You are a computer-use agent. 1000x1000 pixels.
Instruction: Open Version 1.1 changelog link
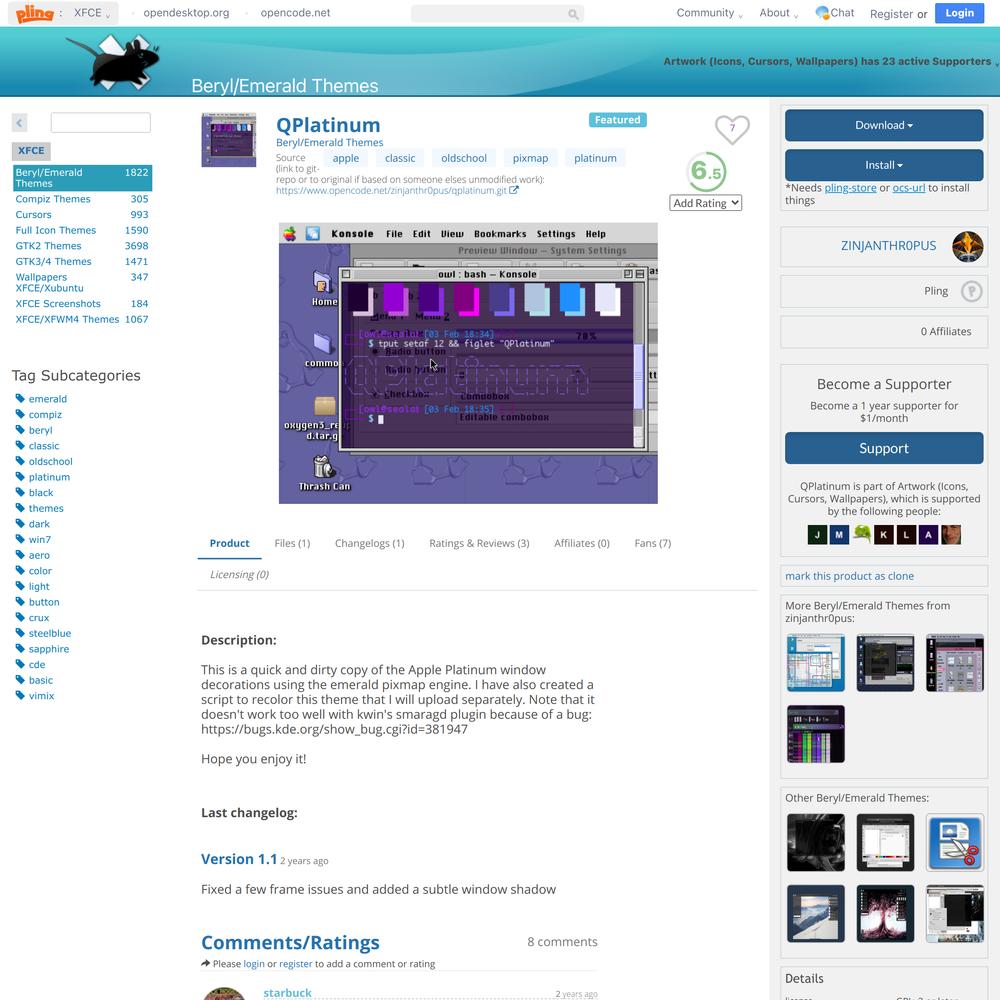point(239,859)
